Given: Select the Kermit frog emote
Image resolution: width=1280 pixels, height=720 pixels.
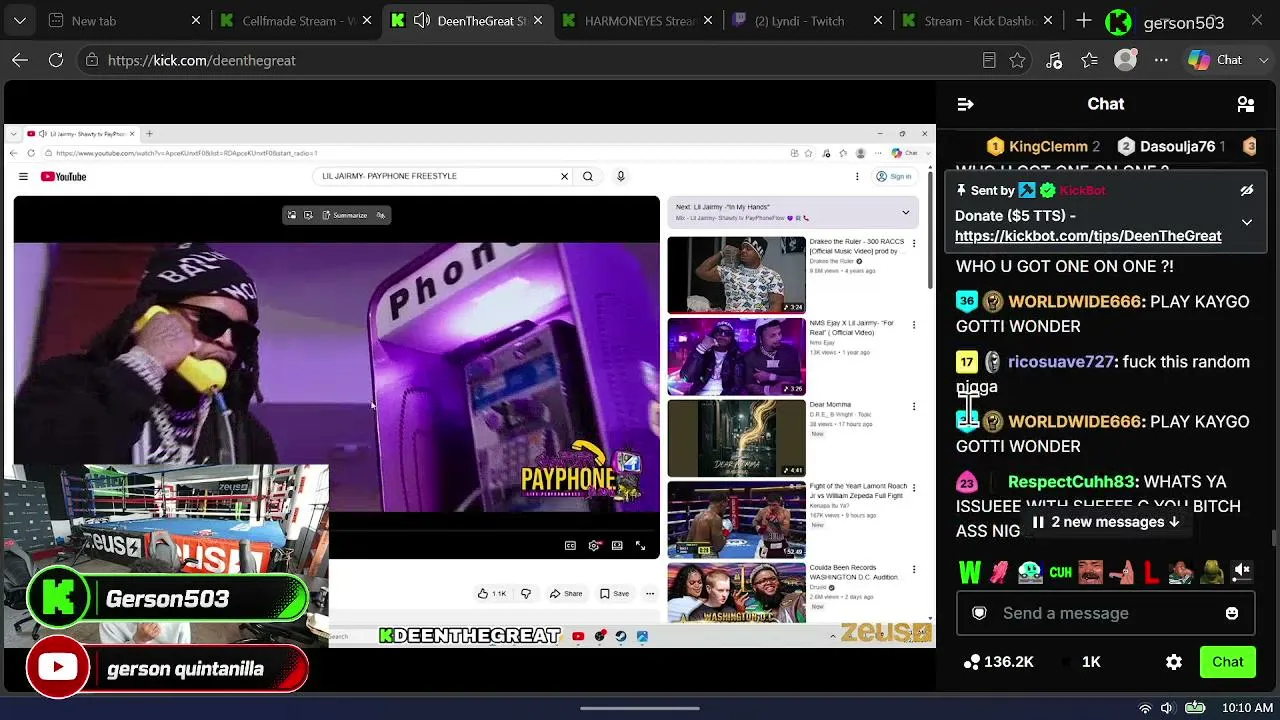Looking at the screenshot, I should tap(1212, 573).
